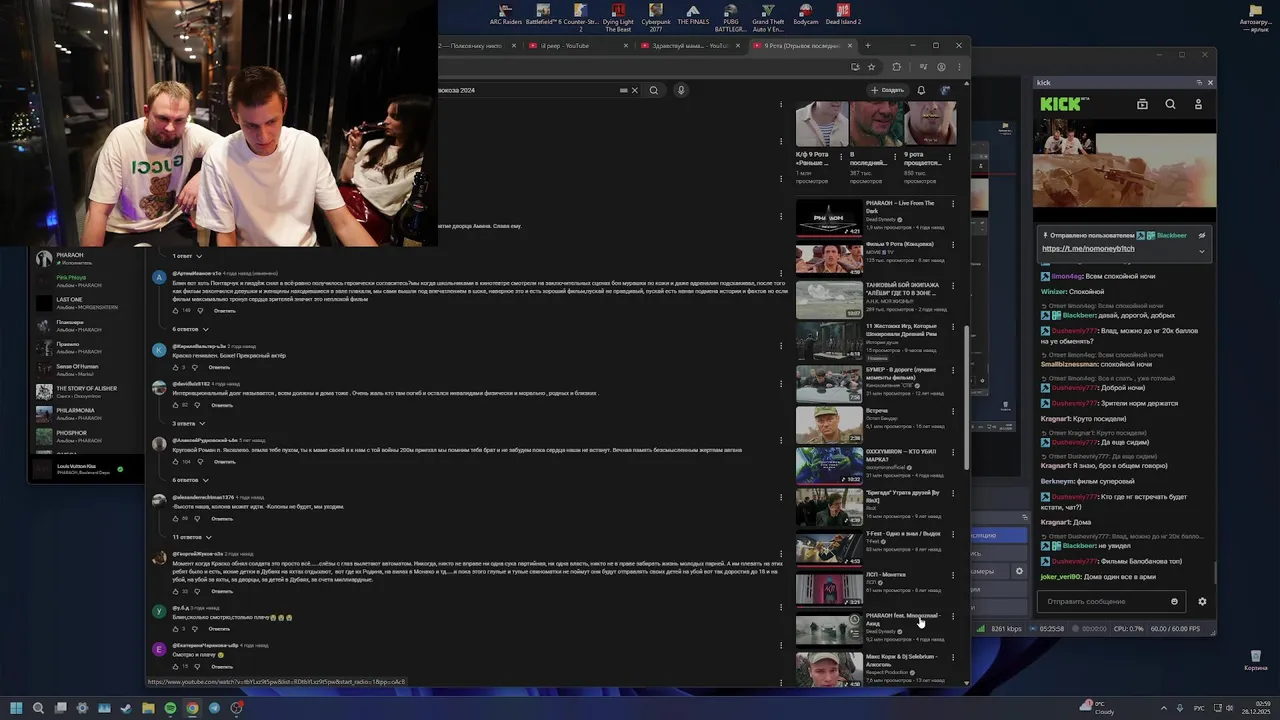Image resolution: width=1280 pixels, height=720 pixels.
Task: Open Kick search icon
Action: [1170, 104]
